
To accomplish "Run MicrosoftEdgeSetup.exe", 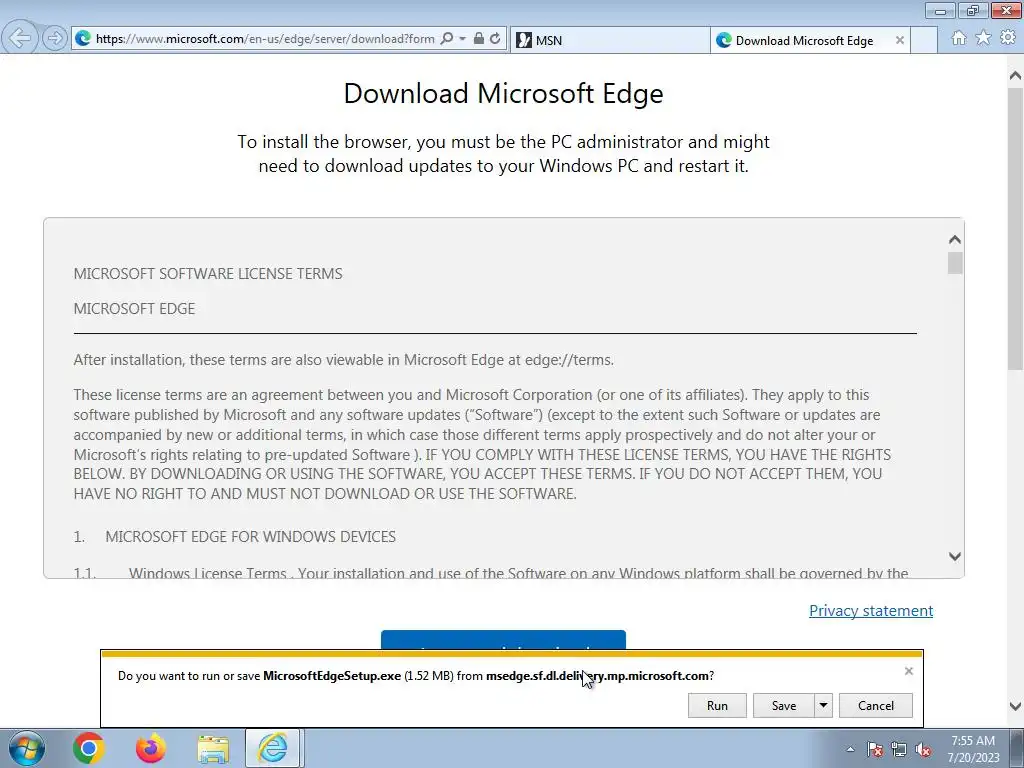I will click(717, 705).
